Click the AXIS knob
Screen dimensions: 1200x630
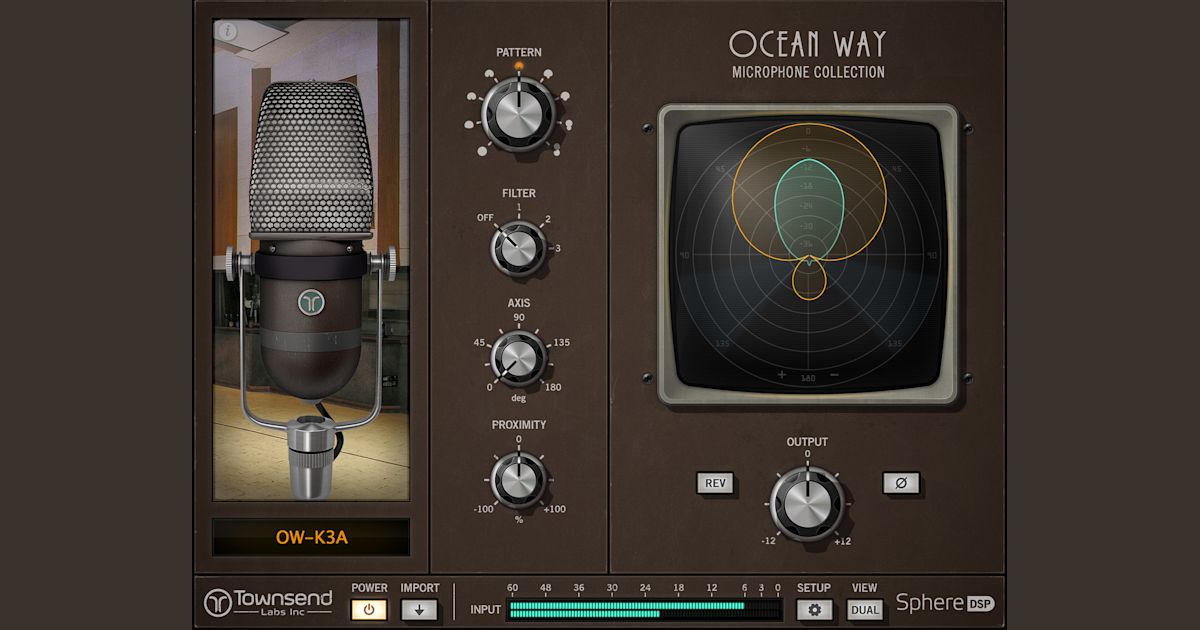(x=518, y=358)
